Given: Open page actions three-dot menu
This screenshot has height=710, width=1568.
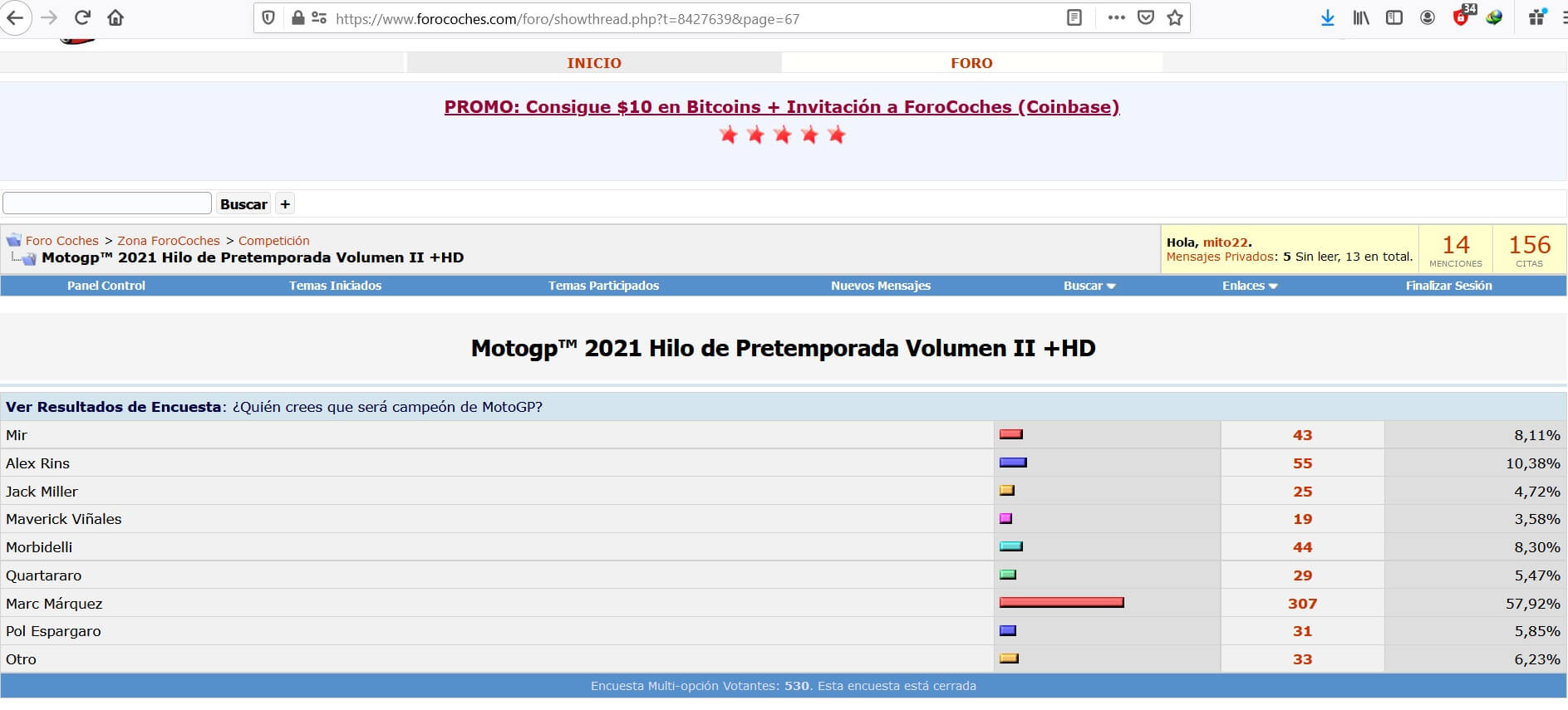Looking at the screenshot, I should click(x=1116, y=17).
